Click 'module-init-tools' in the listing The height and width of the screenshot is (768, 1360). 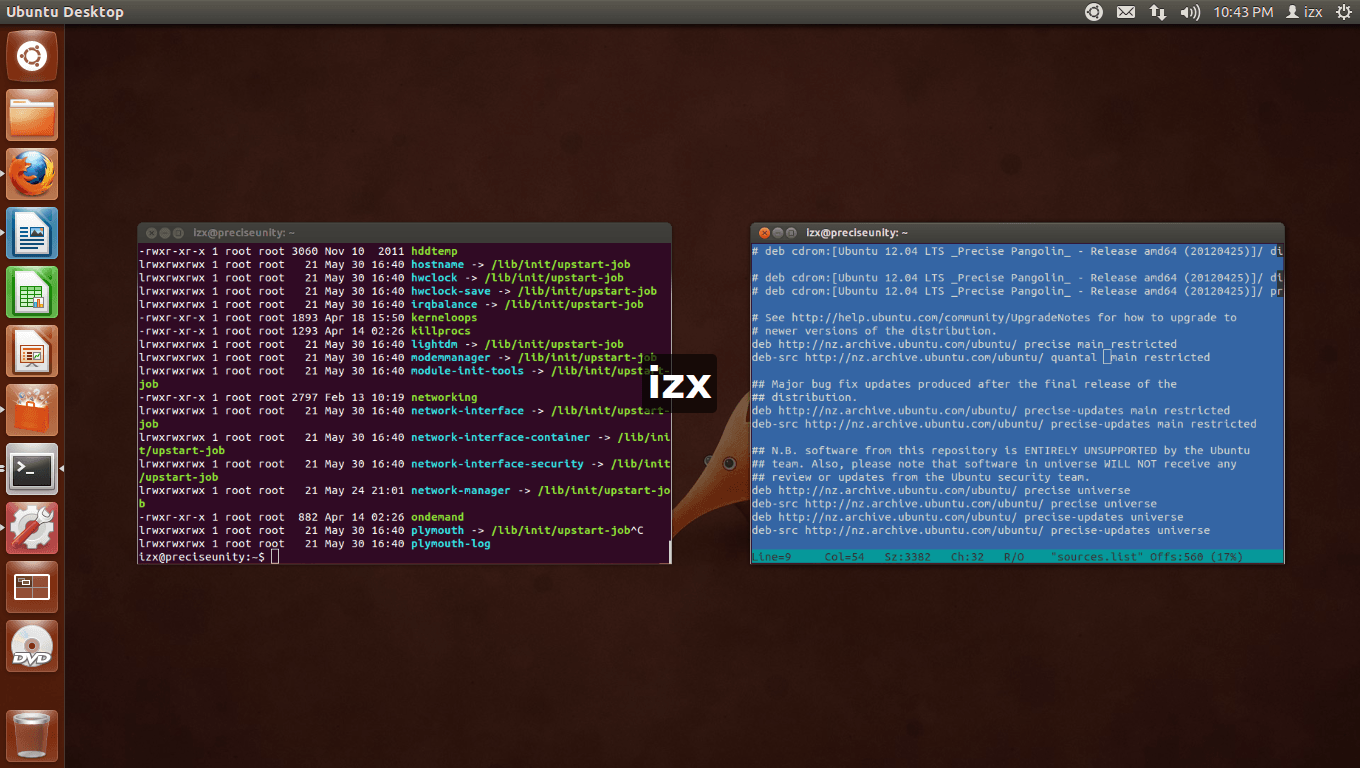coord(467,370)
